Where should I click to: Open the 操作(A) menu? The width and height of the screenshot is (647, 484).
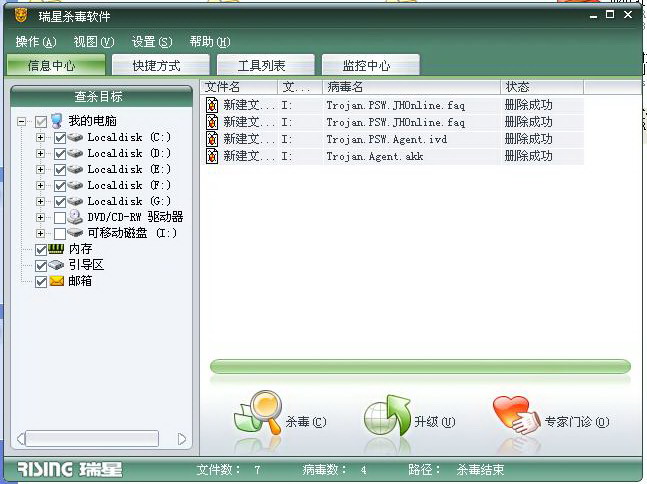pyautogui.click(x=35, y=41)
